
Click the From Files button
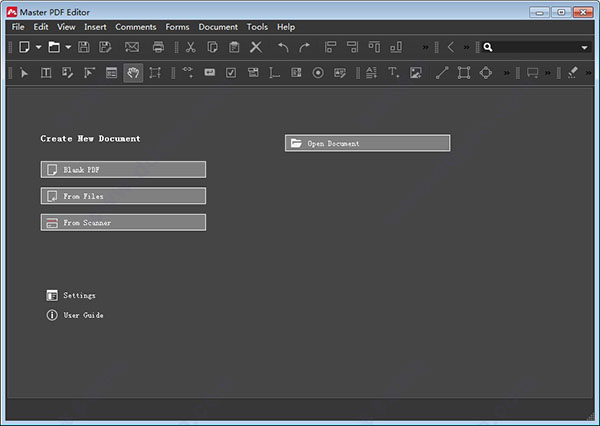pos(123,196)
